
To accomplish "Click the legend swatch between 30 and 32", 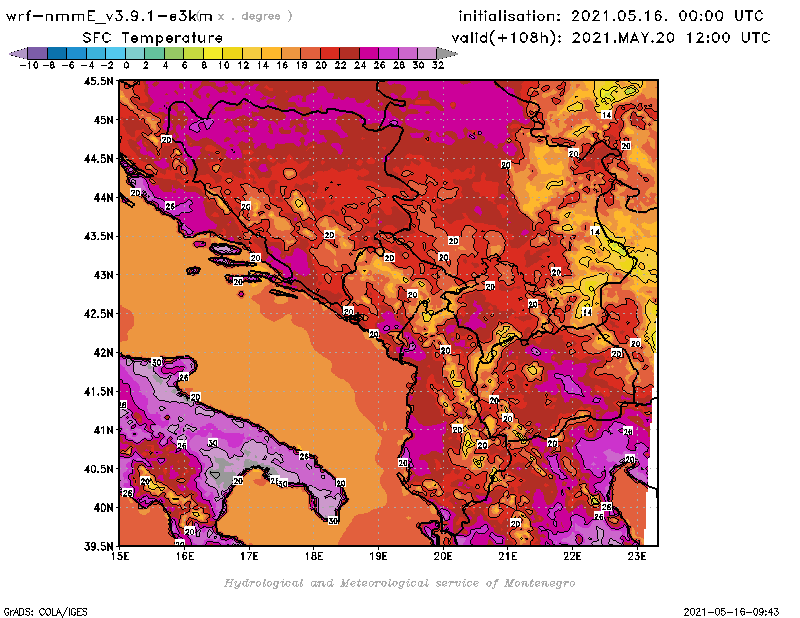I will [428, 53].
